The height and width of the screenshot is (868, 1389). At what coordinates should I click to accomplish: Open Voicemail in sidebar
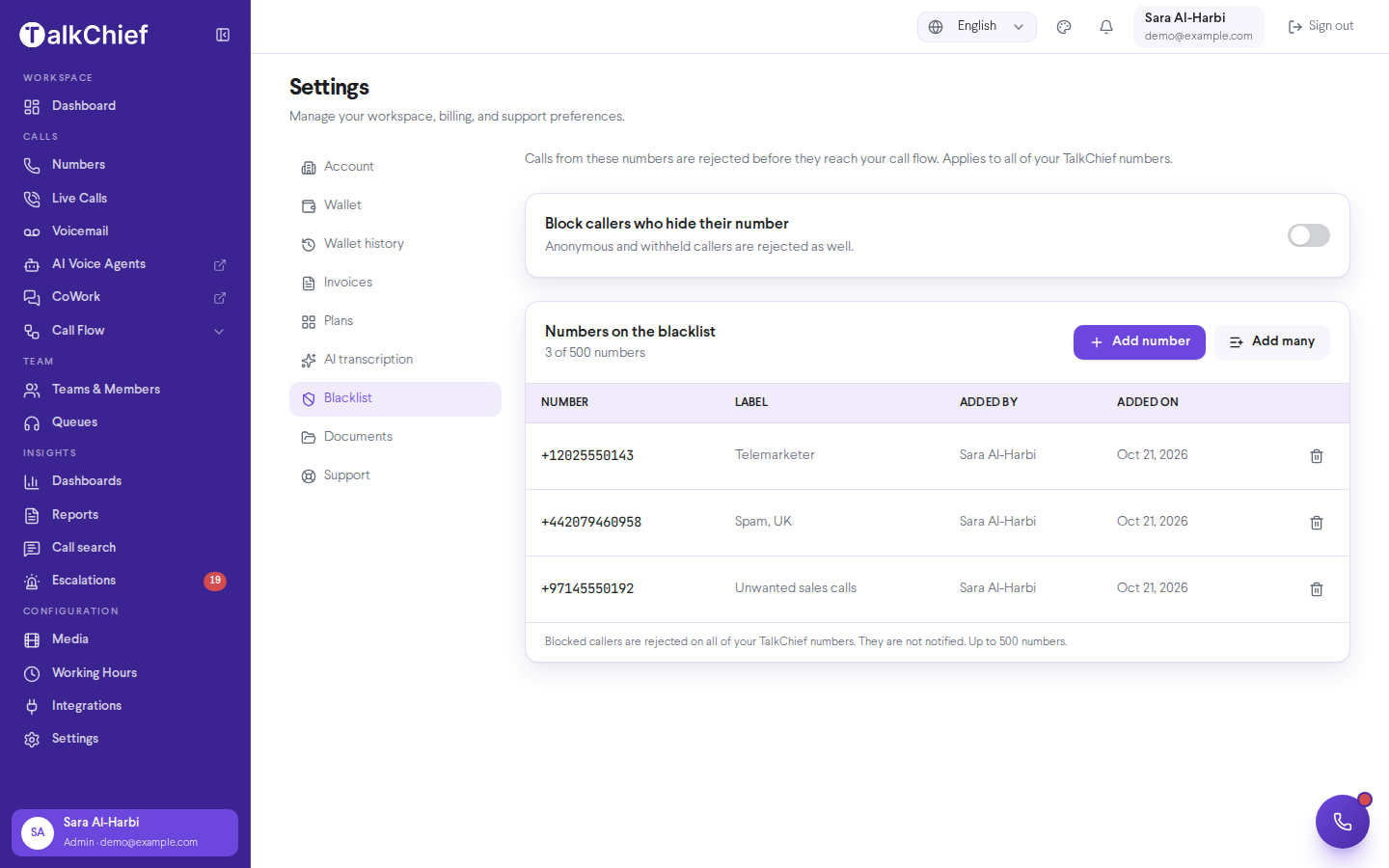(x=125, y=231)
